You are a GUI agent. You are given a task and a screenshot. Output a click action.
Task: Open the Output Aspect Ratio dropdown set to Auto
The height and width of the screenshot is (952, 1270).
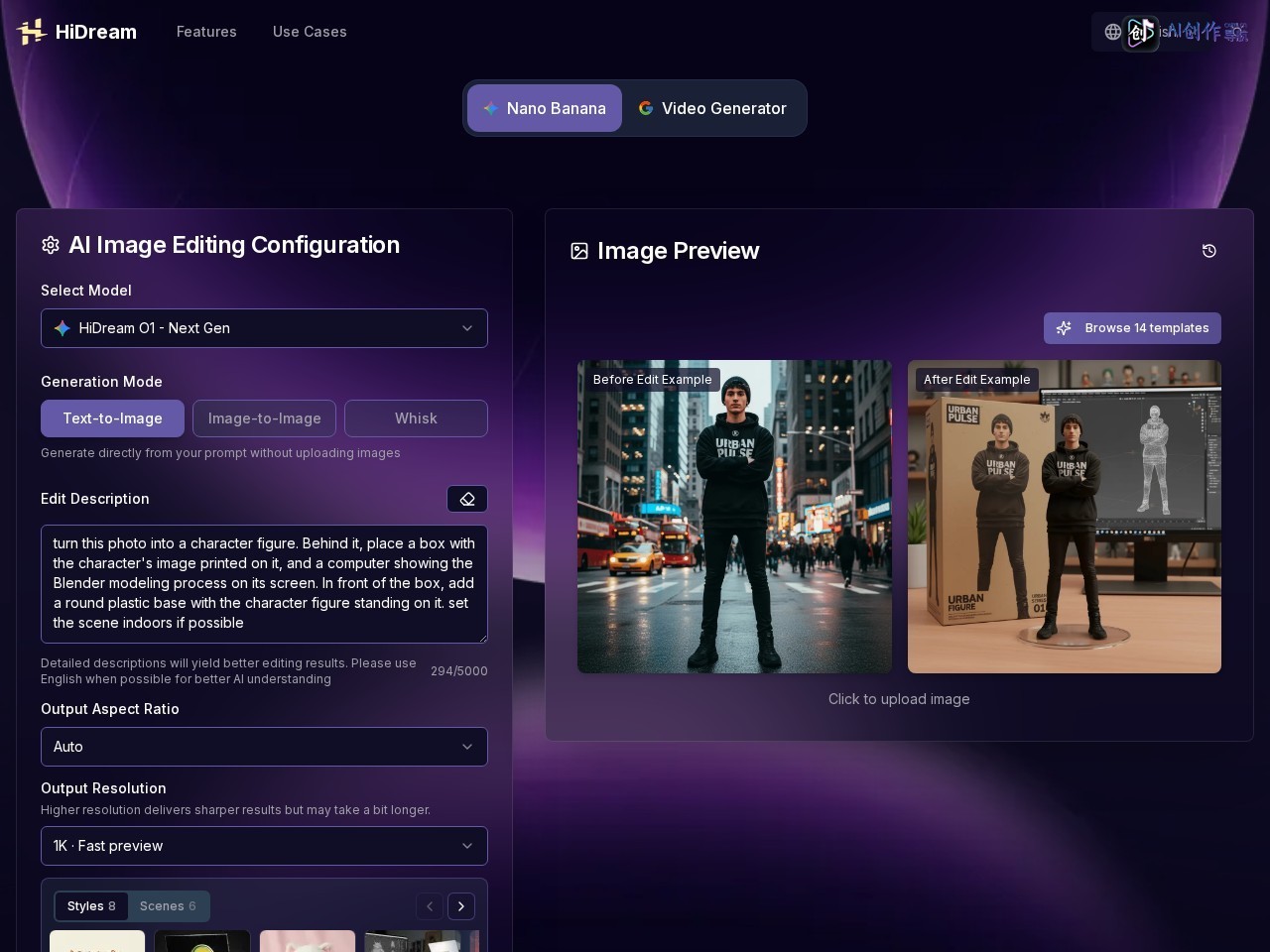264,747
